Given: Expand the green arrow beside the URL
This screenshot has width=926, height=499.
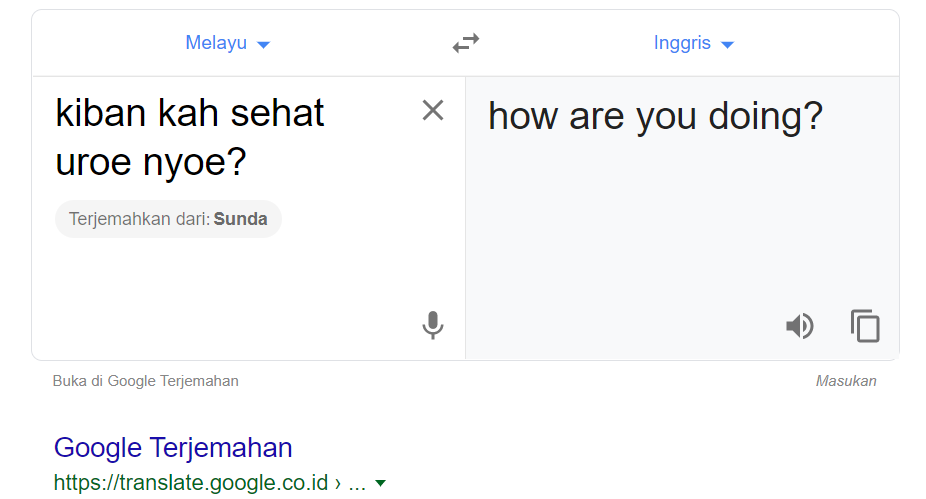Looking at the screenshot, I should tap(381, 483).
